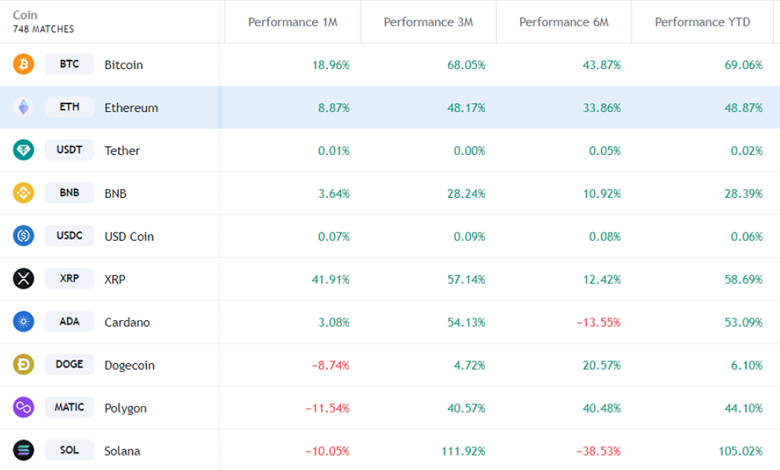Click the USD Coin logo icon
Image resolution: width=780 pixels, height=470 pixels.
tap(23, 236)
